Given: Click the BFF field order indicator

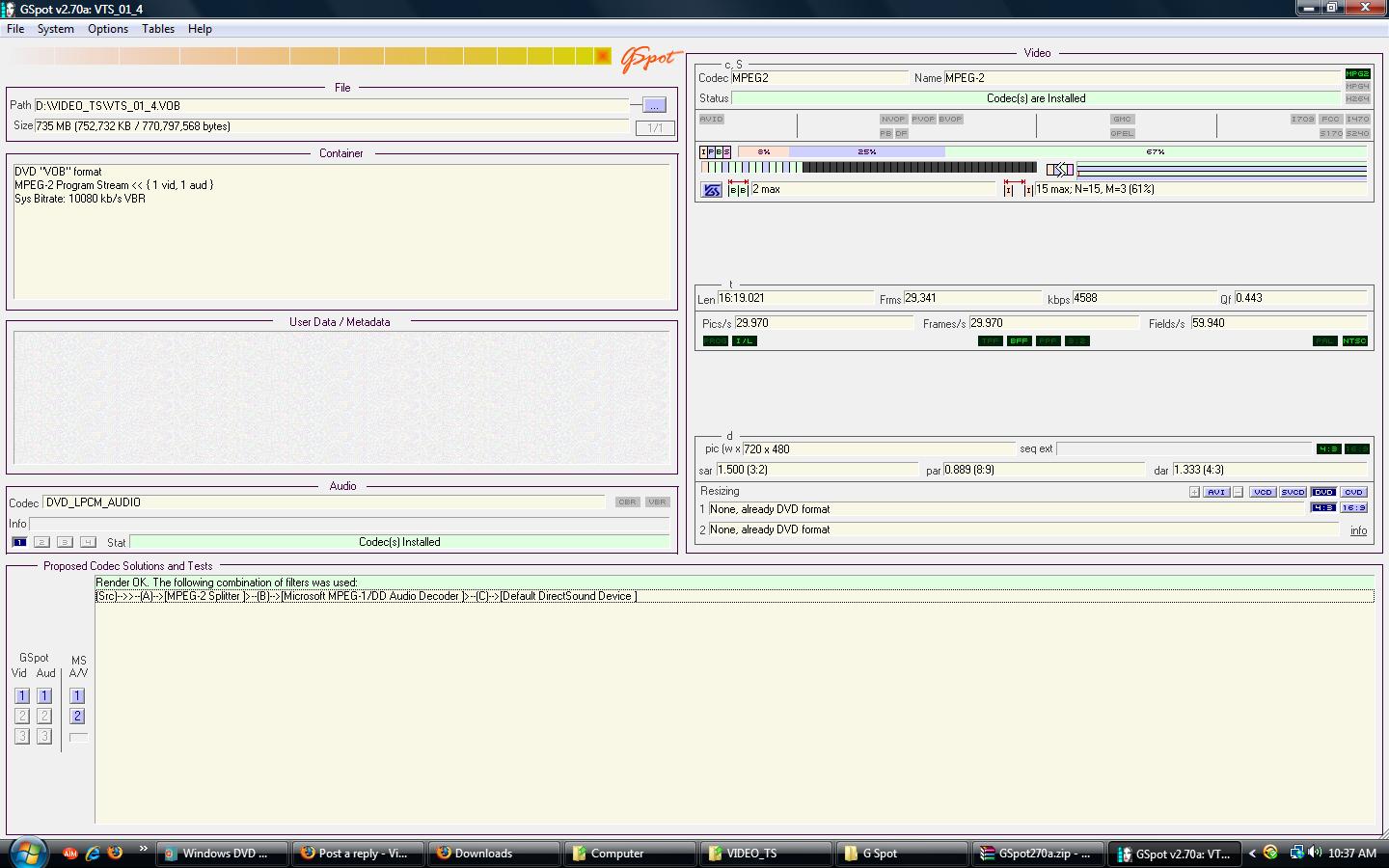Looking at the screenshot, I should tap(1019, 340).
